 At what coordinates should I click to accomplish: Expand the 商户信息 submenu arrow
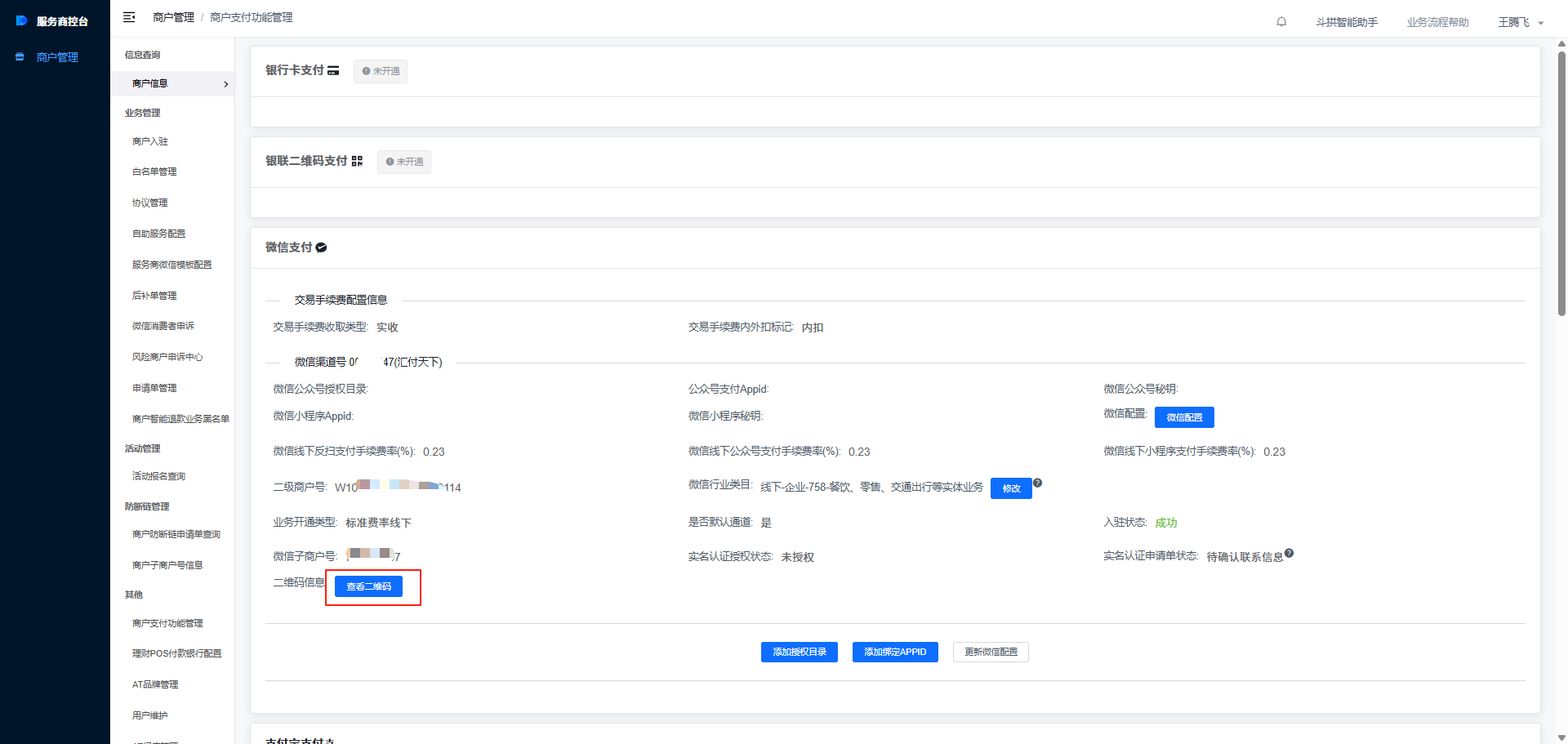pyautogui.click(x=226, y=84)
